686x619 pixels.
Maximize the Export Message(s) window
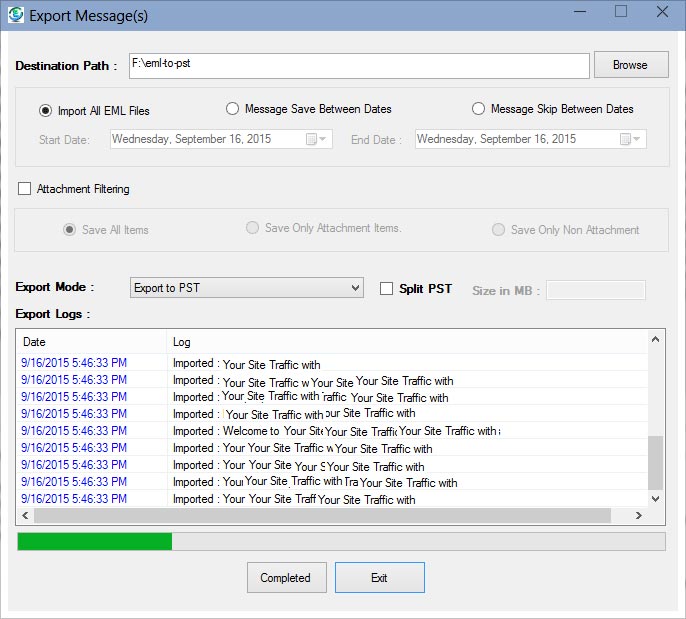pos(620,12)
